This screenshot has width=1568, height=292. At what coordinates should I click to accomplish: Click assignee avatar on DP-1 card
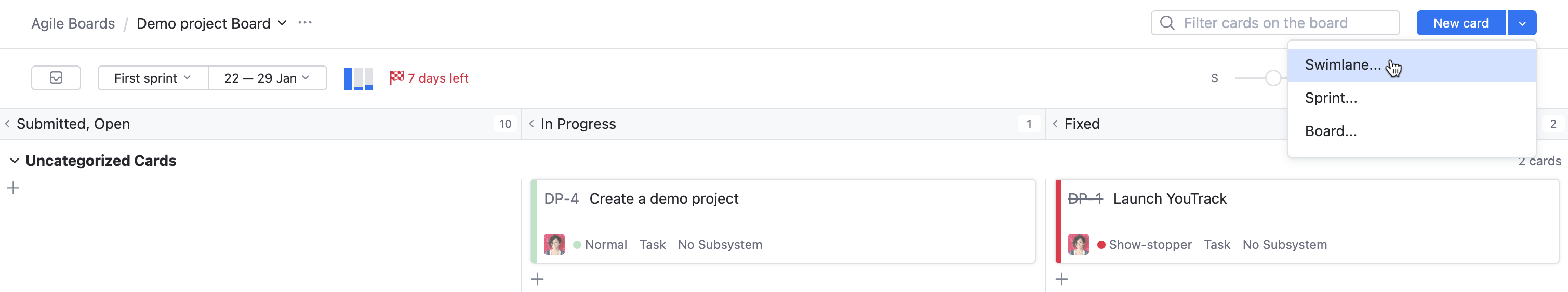point(1078,245)
